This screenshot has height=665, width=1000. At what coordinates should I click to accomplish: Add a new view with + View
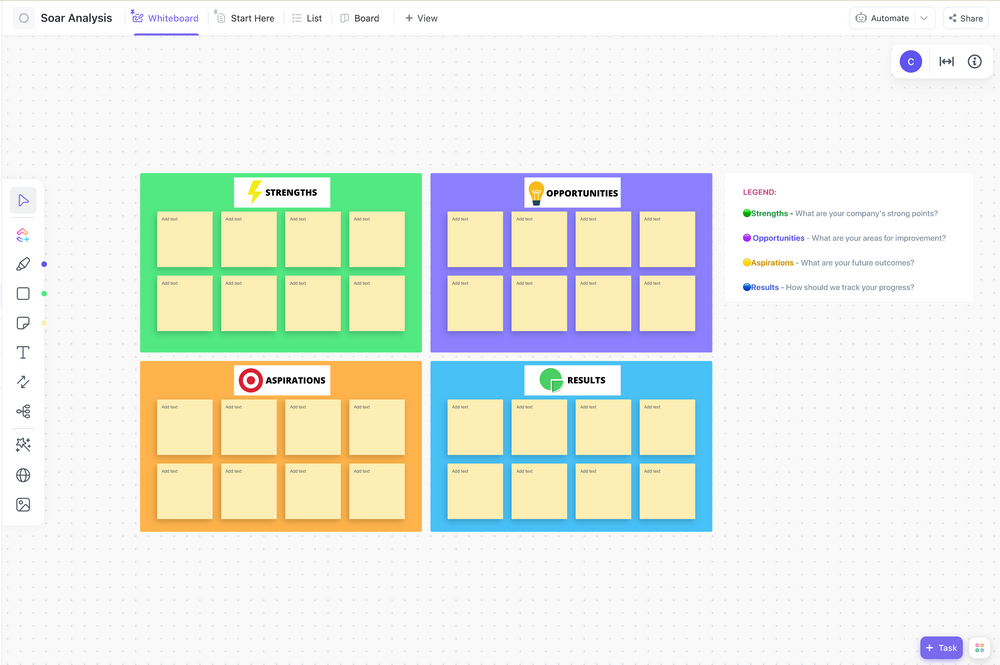coord(421,17)
